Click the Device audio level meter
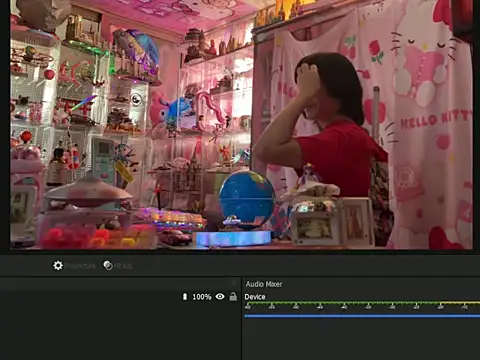The image size is (480, 360). coord(362,305)
